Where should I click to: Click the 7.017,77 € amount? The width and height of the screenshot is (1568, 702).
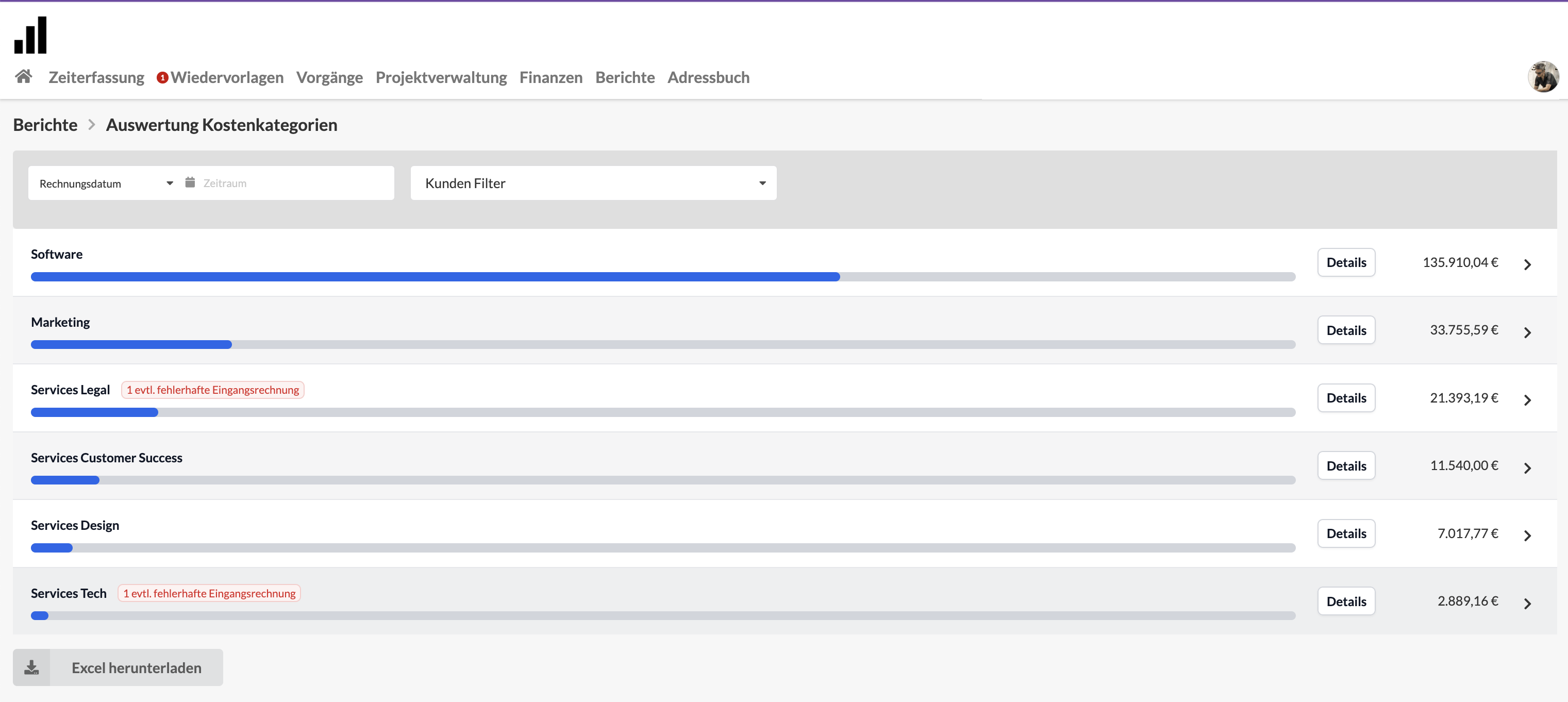pos(1467,533)
